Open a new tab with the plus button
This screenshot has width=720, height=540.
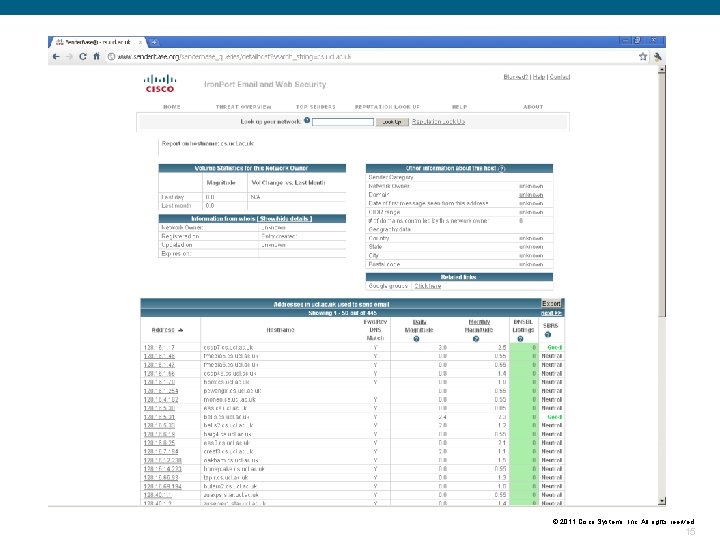pyautogui.click(x=154, y=42)
